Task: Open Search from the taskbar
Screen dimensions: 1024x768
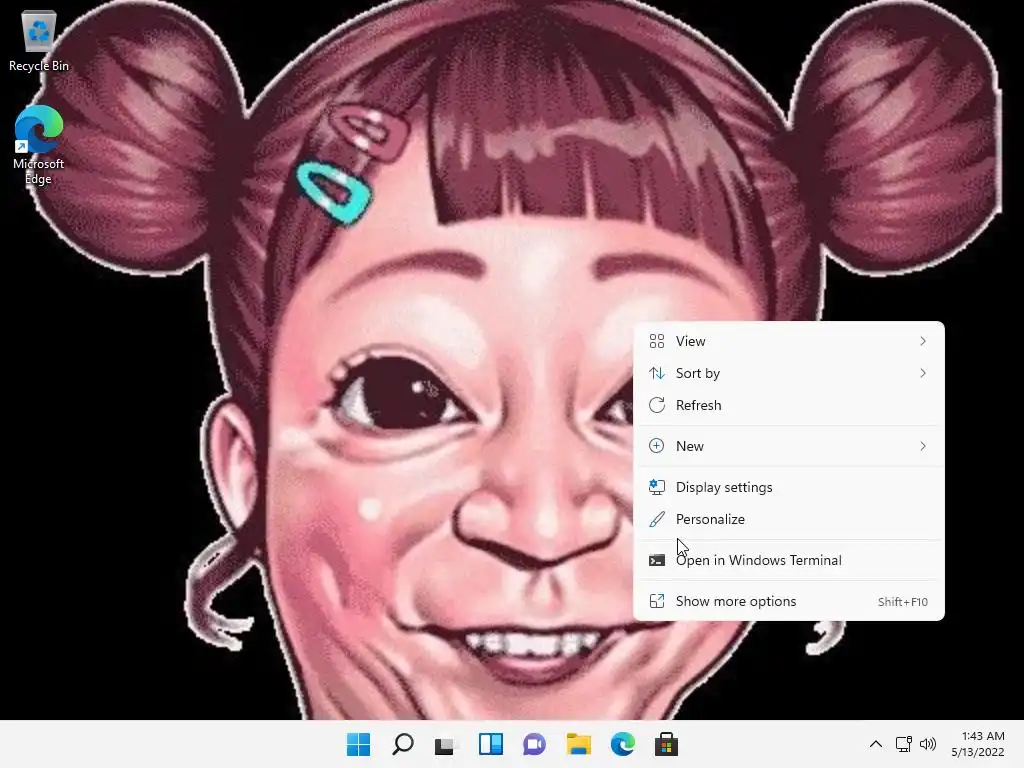Action: pyautogui.click(x=402, y=744)
